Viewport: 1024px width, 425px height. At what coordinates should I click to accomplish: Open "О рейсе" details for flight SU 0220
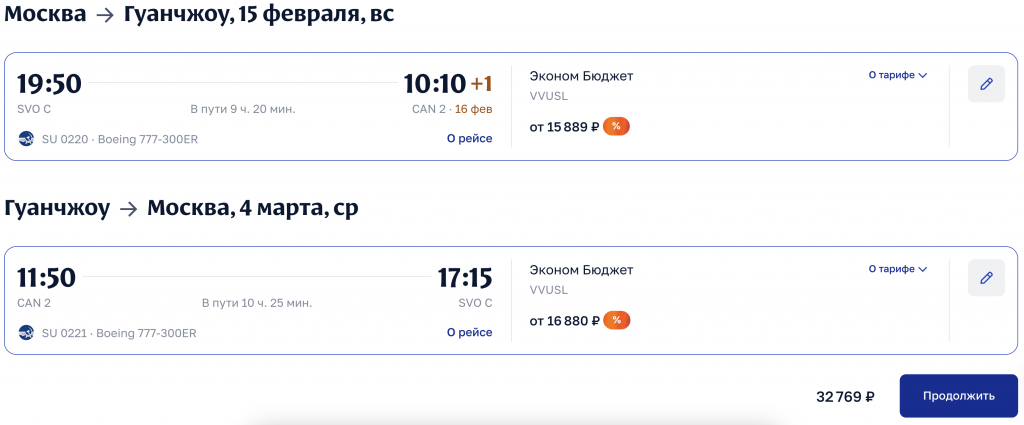[x=469, y=139]
